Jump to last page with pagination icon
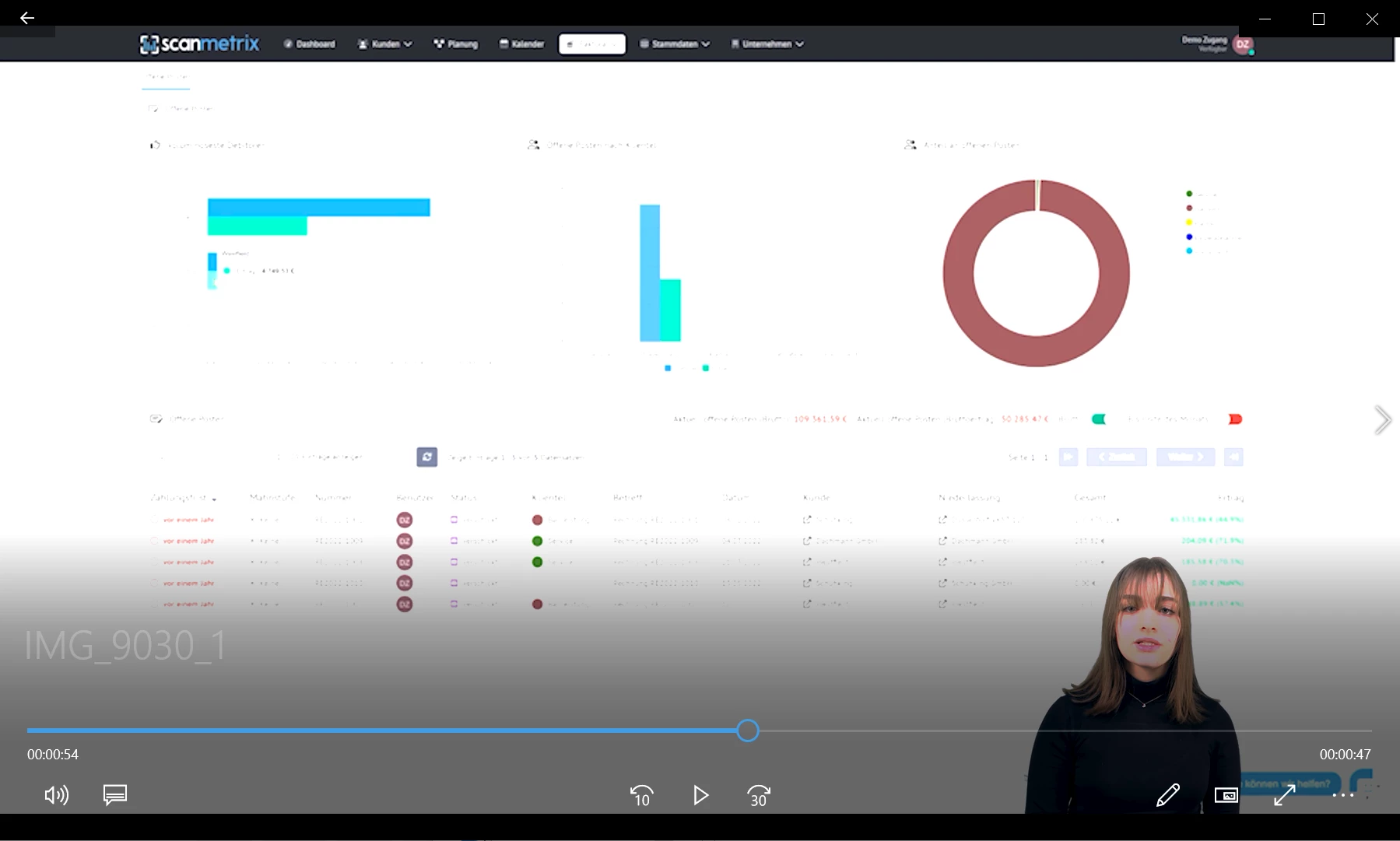1400x841 pixels. 1233,457
